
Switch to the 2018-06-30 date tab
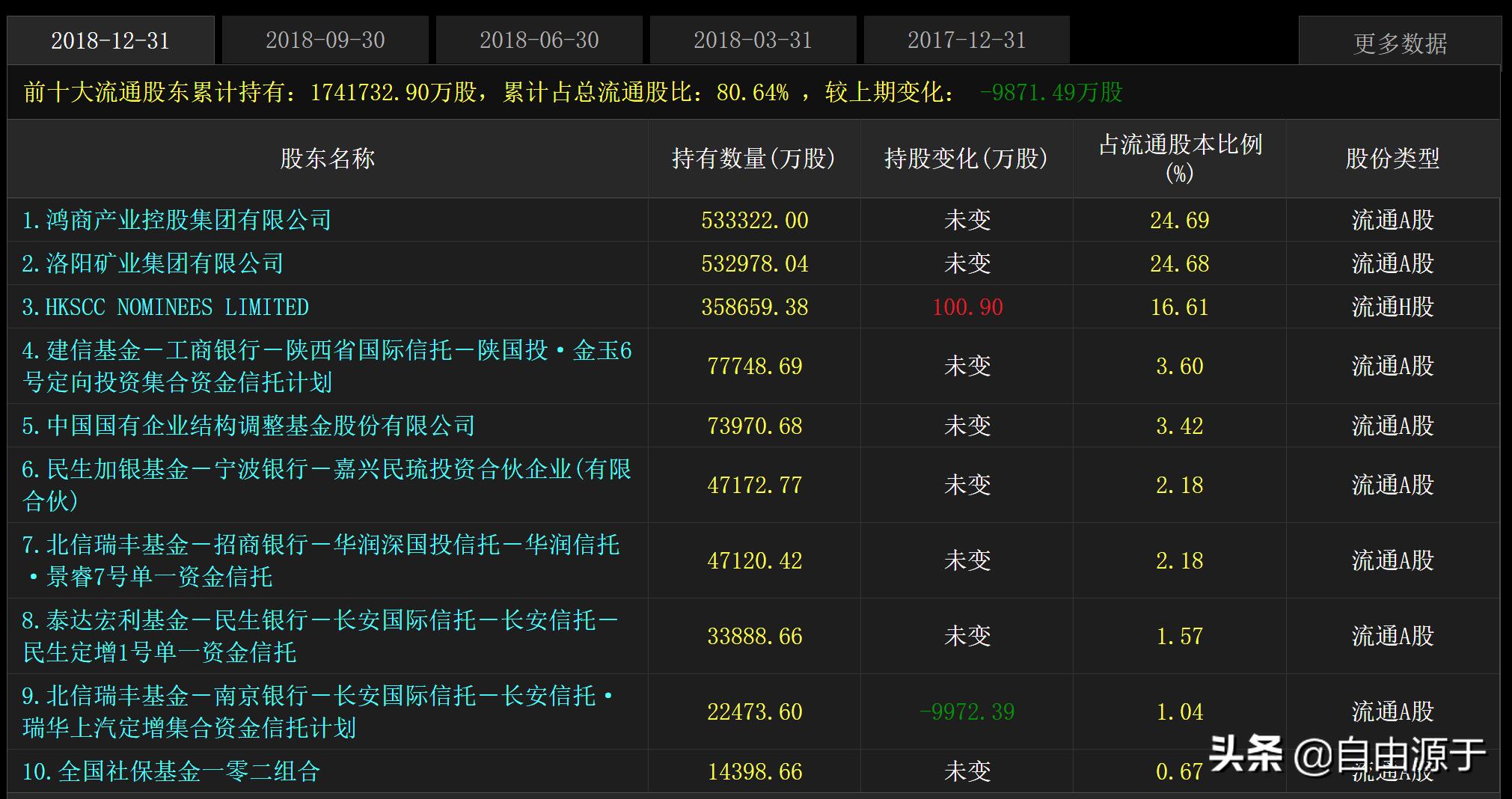pos(539,40)
